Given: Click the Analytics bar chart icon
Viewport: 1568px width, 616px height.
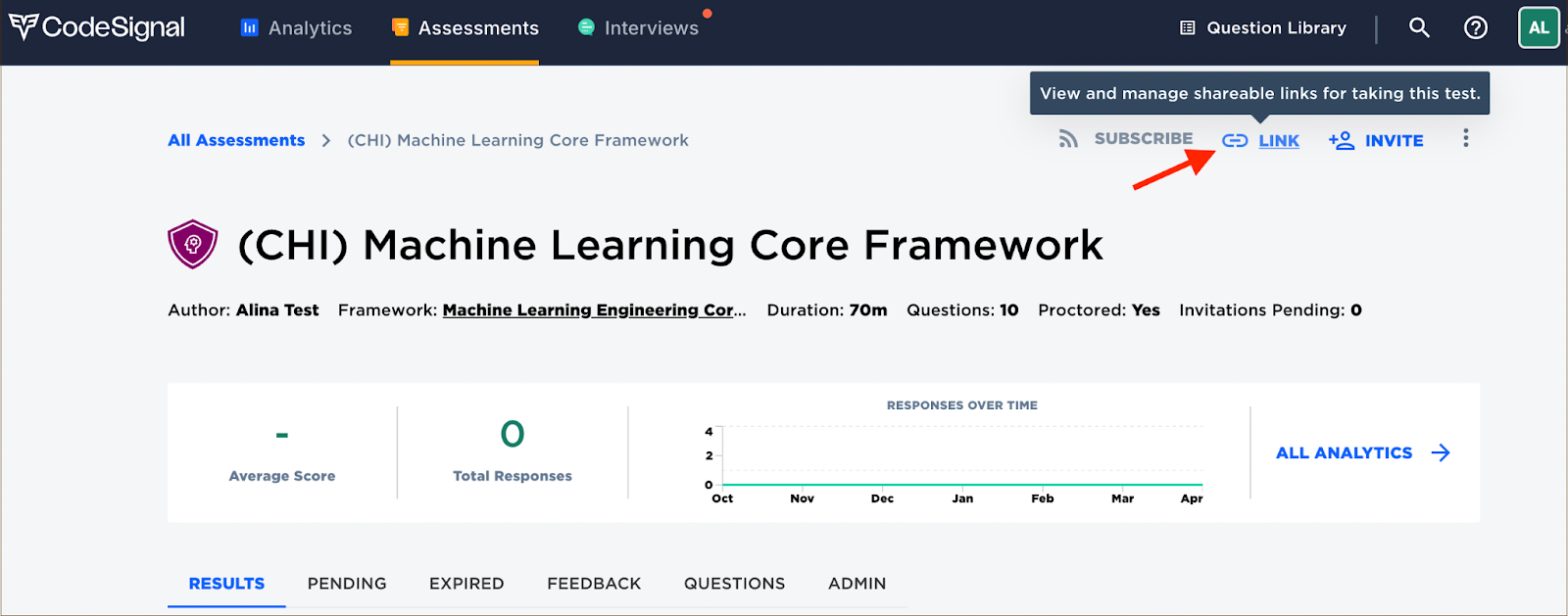Looking at the screenshot, I should [249, 27].
